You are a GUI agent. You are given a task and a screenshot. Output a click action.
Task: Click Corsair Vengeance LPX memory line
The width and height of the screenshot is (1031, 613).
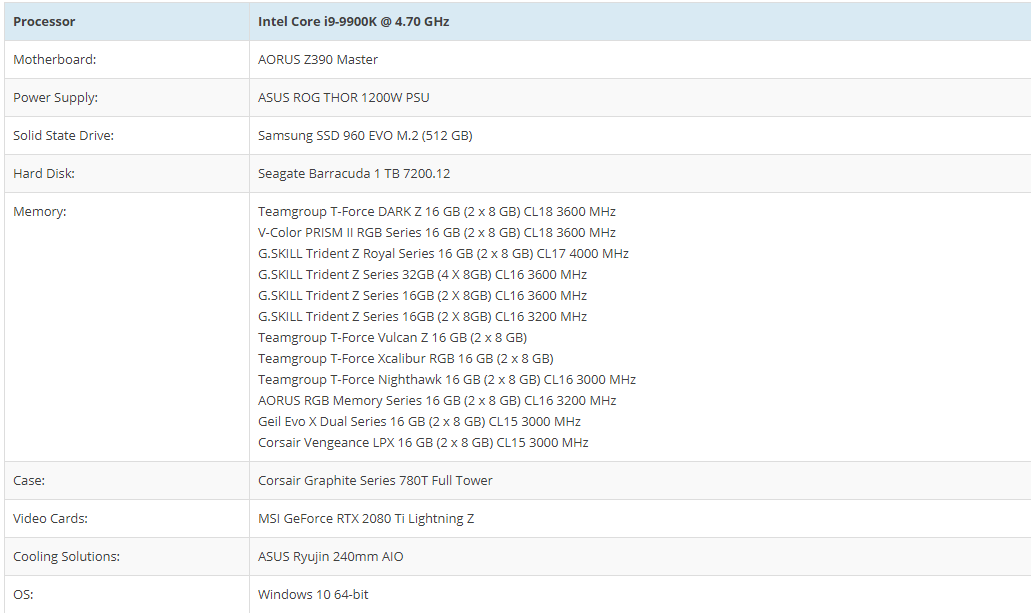pyautogui.click(x=423, y=442)
